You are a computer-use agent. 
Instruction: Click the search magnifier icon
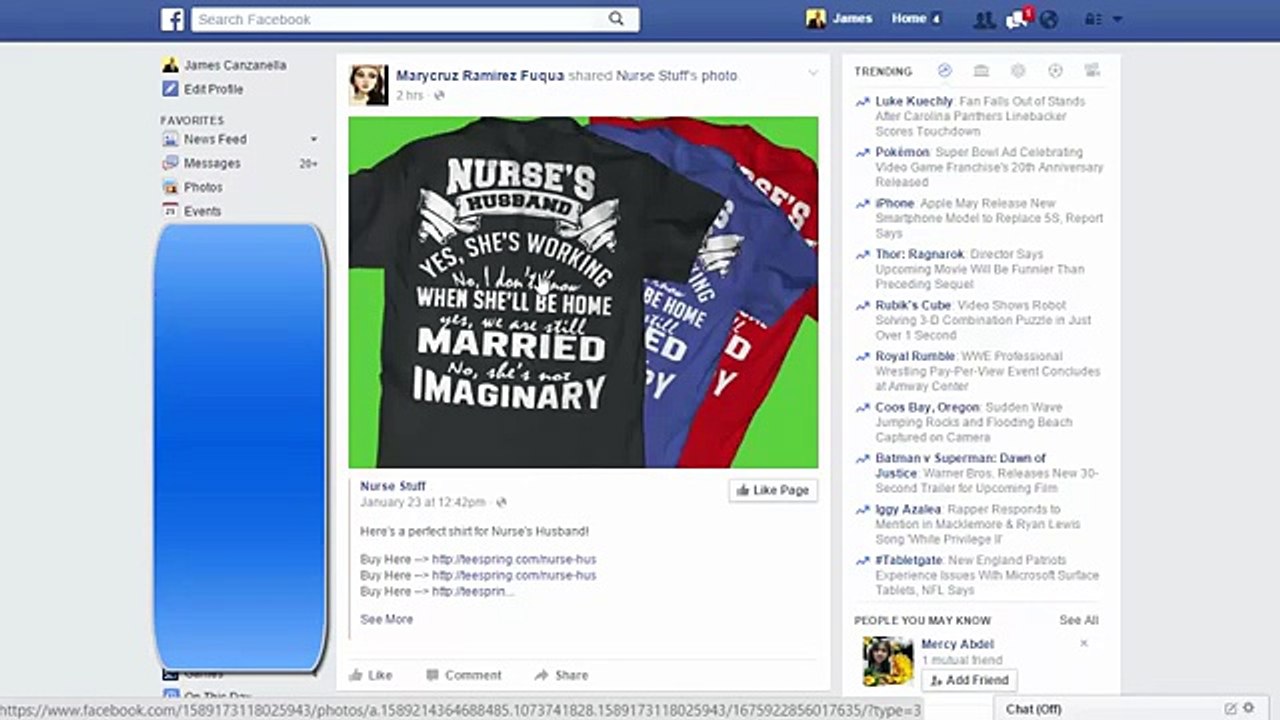coord(617,18)
